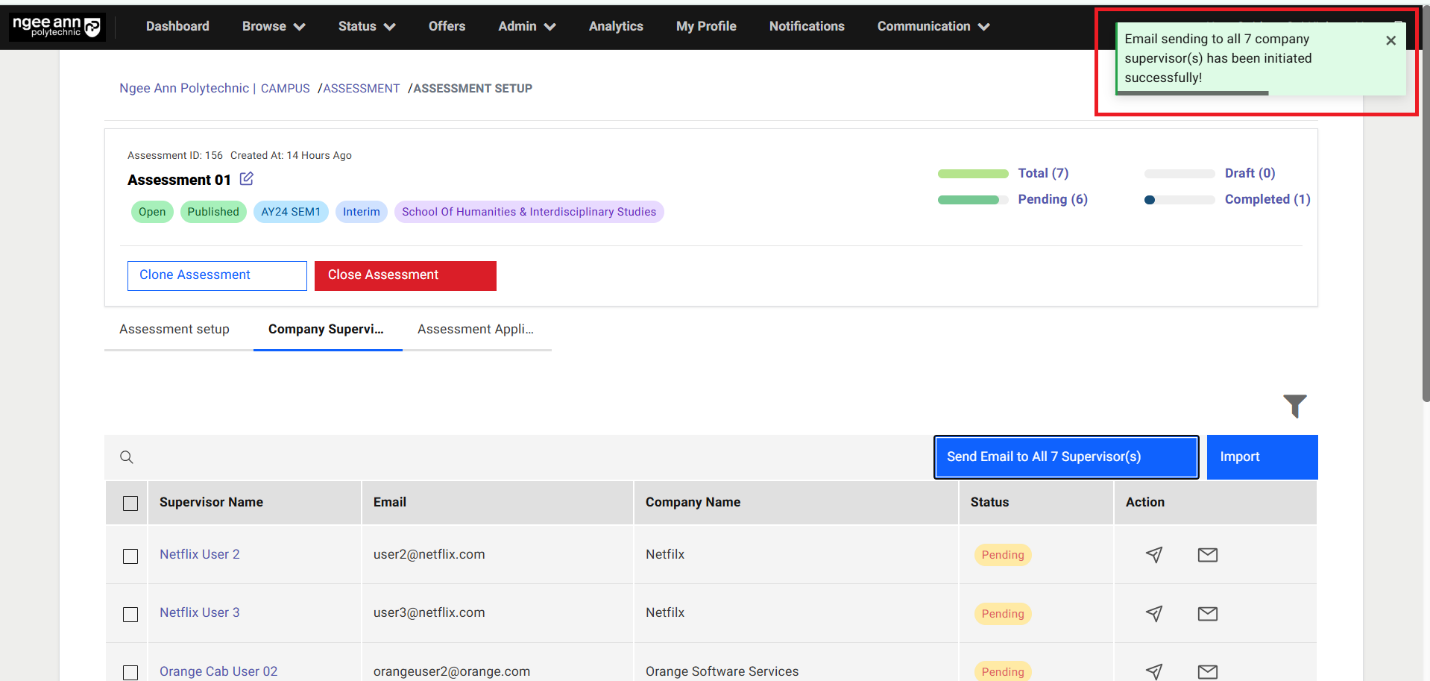This screenshot has height=681, width=1430.
Task: Click envelope mail icon for Netflix User 3
Action: click(1207, 614)
